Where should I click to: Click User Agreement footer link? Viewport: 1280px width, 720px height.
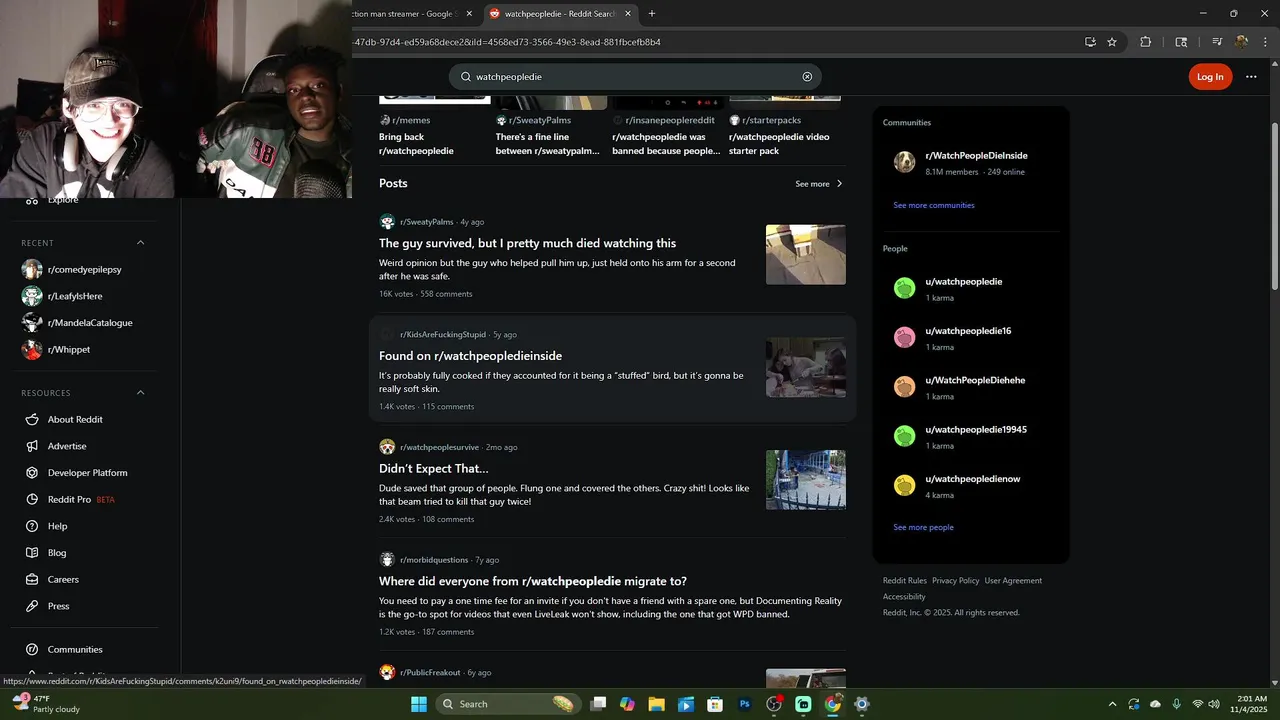tap(1013, 581)
